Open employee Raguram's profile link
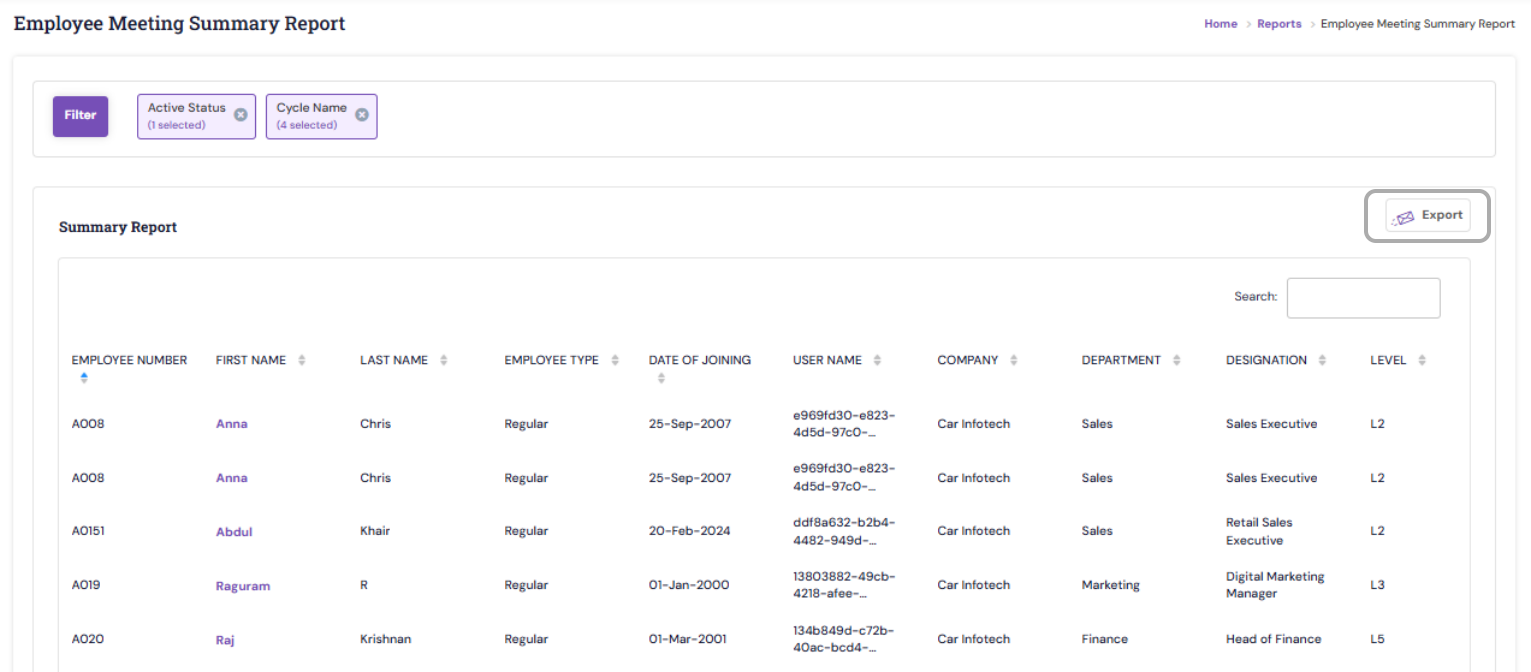The width and height of the screenshot is (1531, 672). click(243, 586)
